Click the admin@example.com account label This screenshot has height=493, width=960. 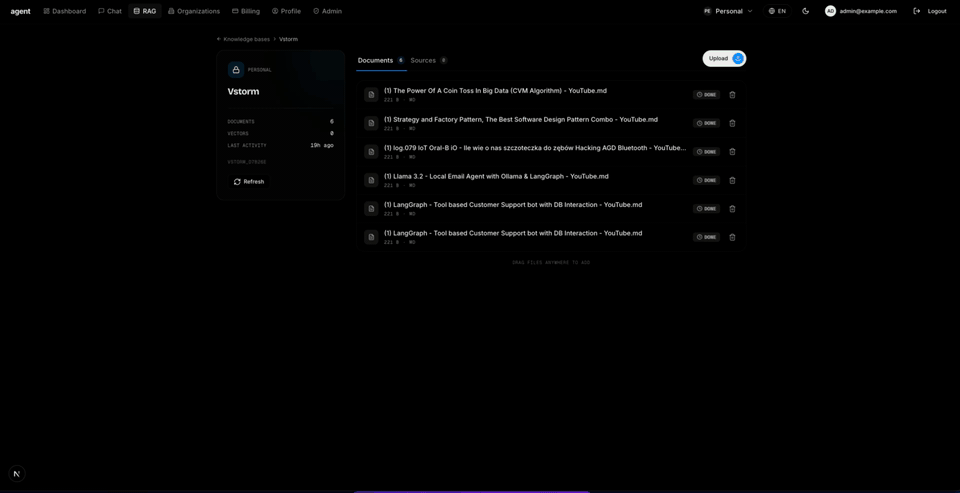pos(869,11)
